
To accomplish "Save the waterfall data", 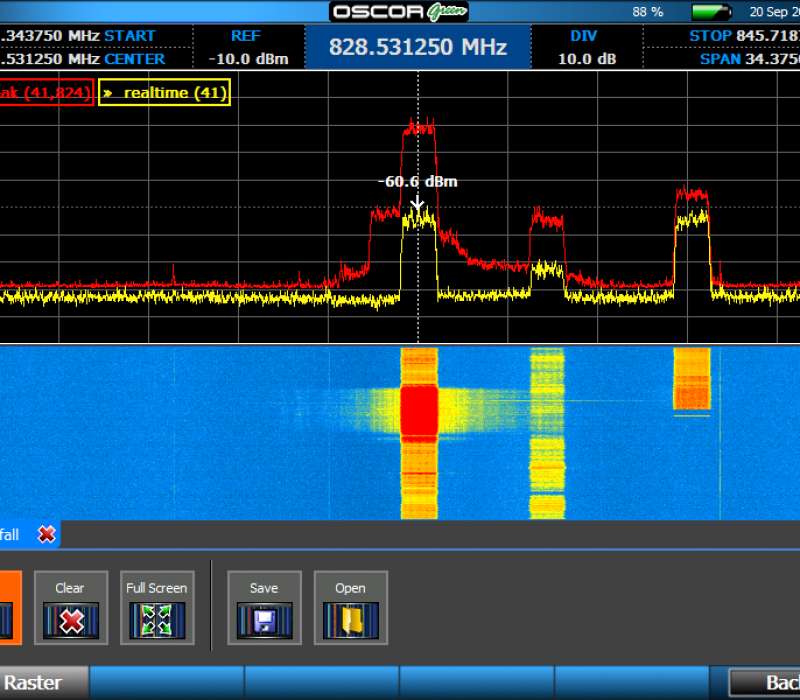I will [264, 608].
